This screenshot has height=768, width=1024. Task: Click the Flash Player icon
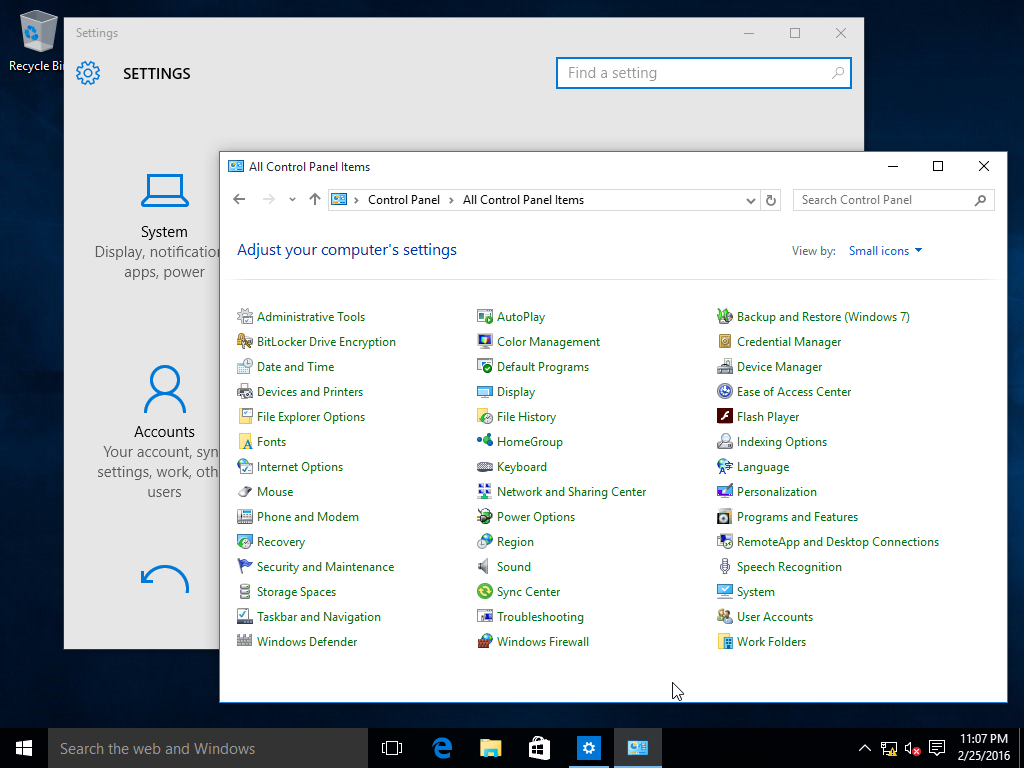(x=725, y=417)
